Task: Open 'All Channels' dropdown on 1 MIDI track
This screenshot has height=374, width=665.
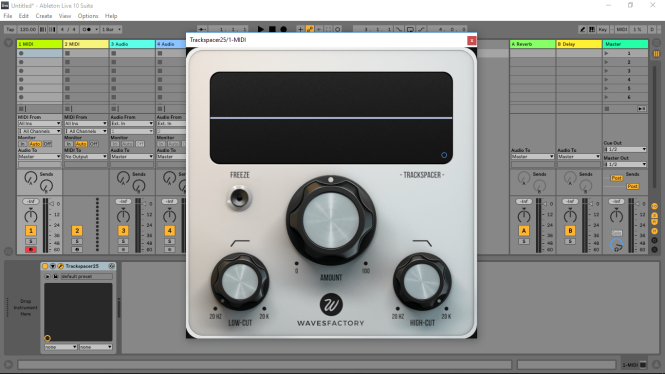Action: click(39, 131)
